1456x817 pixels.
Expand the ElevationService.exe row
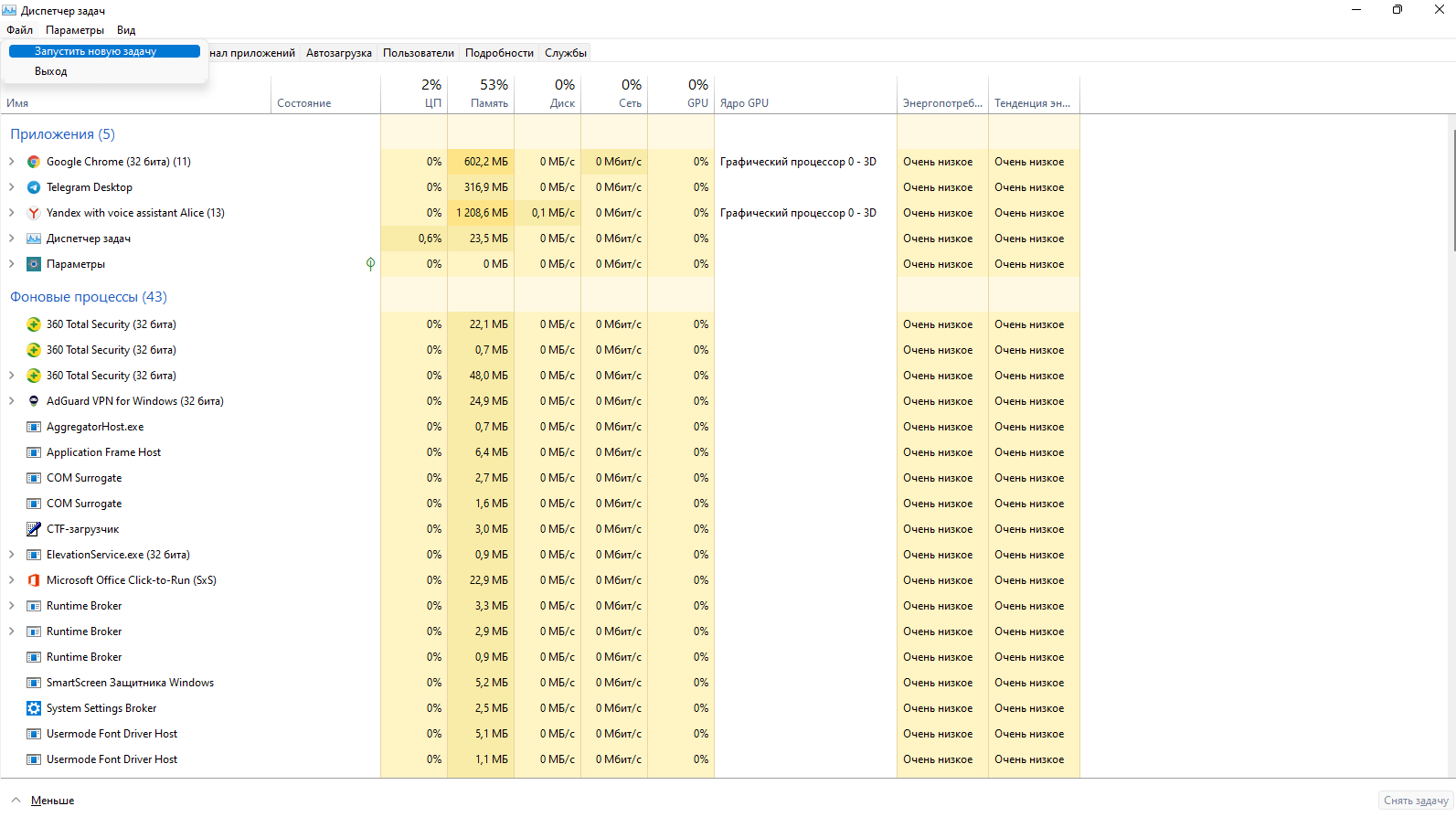(11, 555)
